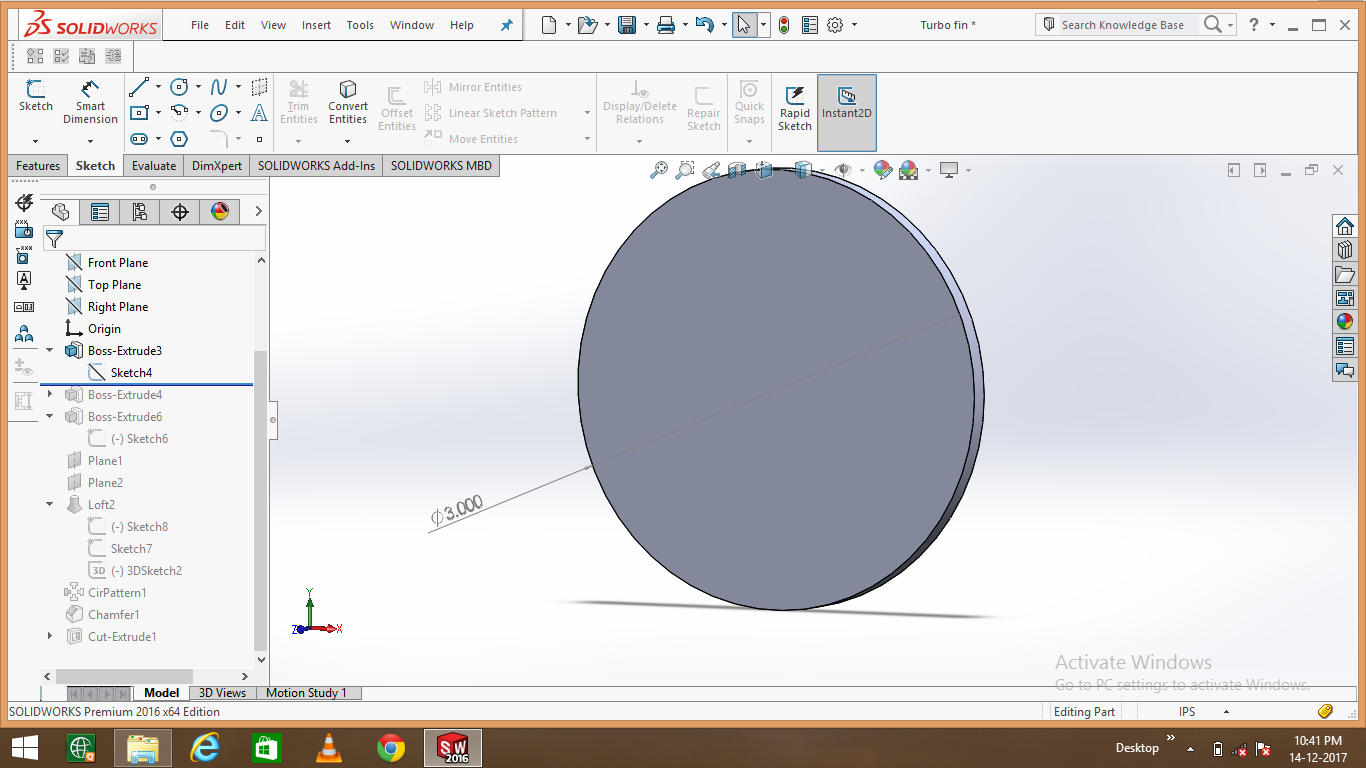Click the Zoom to Fit icon
The image size is (1366, 768).
pos(659,170)
